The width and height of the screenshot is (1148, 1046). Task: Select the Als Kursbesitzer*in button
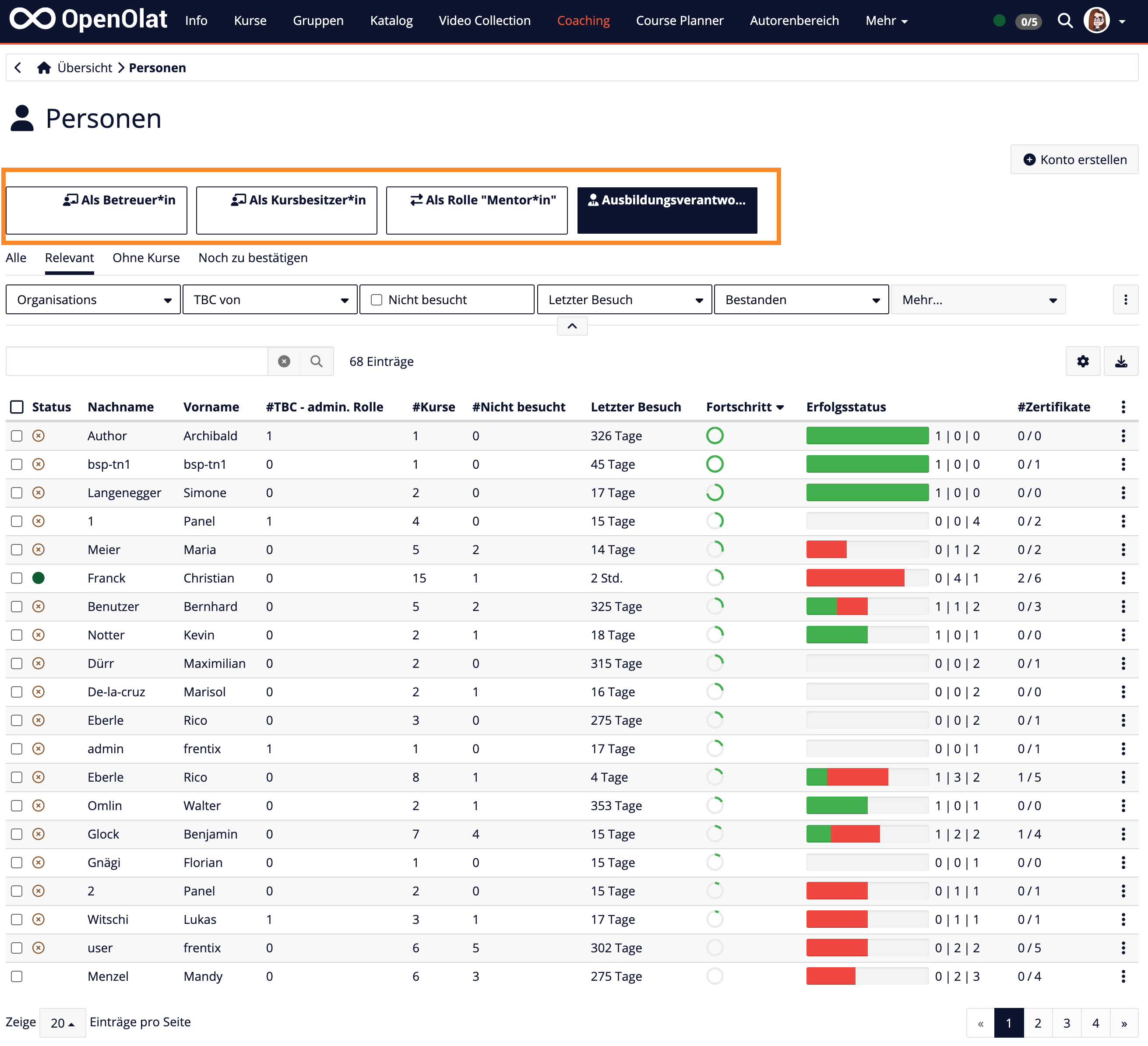click(286, 210)
